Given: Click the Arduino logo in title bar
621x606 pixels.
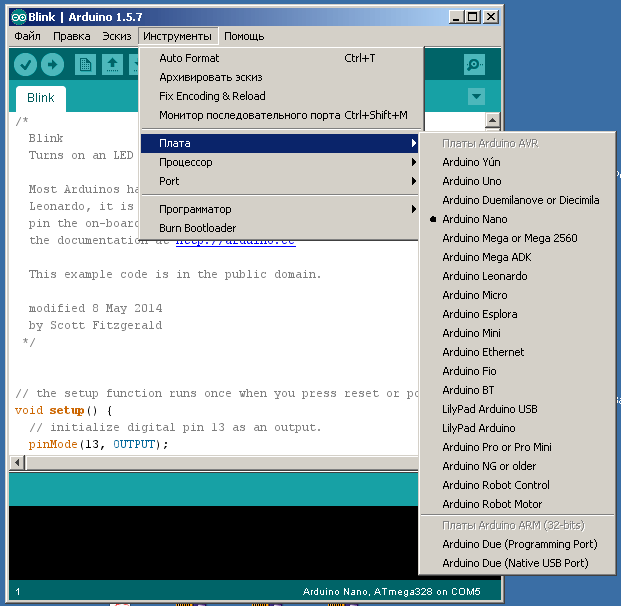Looking at the screenshot, I should coord(19,17).
